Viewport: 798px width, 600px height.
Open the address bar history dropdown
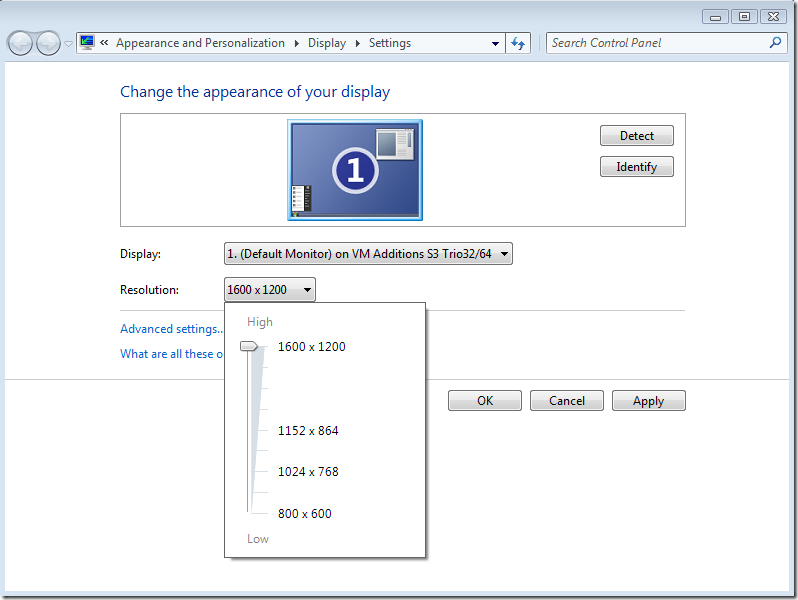[495, 44]
